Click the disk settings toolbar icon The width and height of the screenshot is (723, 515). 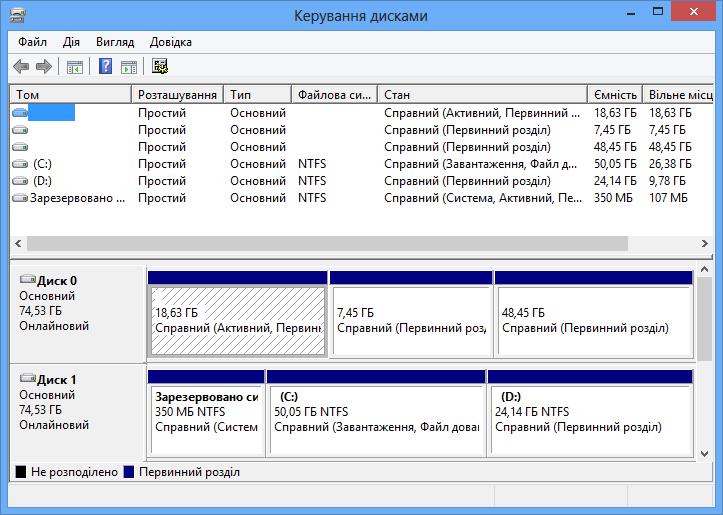pyautogui.click(x=160, y=67)
